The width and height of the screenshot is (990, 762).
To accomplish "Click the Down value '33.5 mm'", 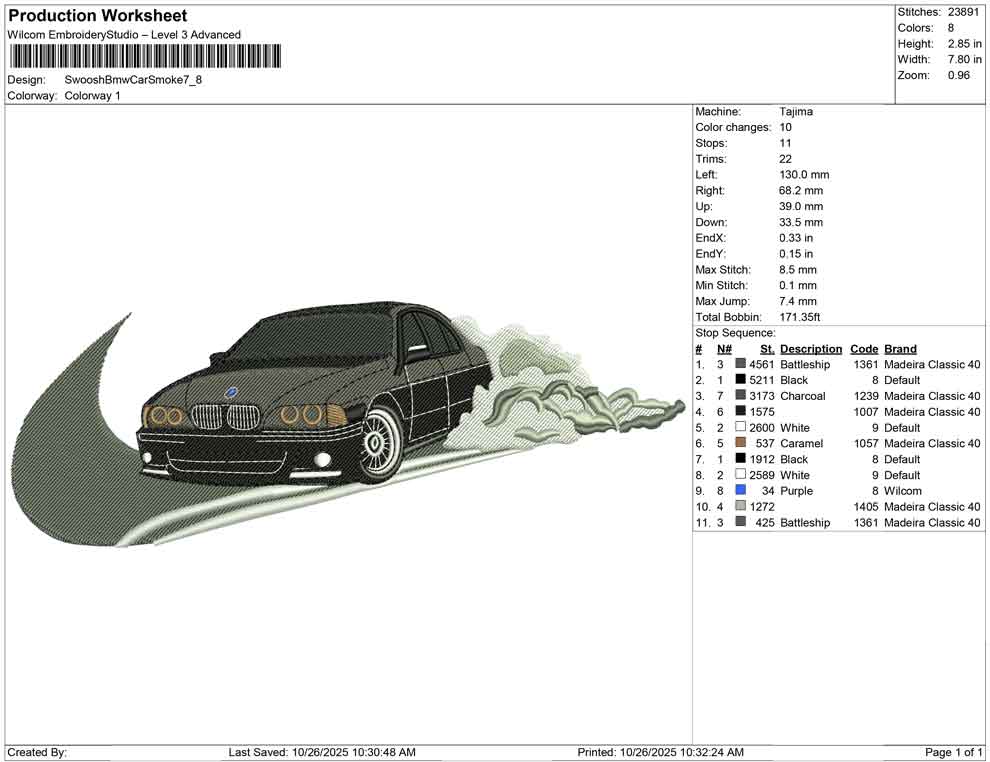I will (801, 222).
